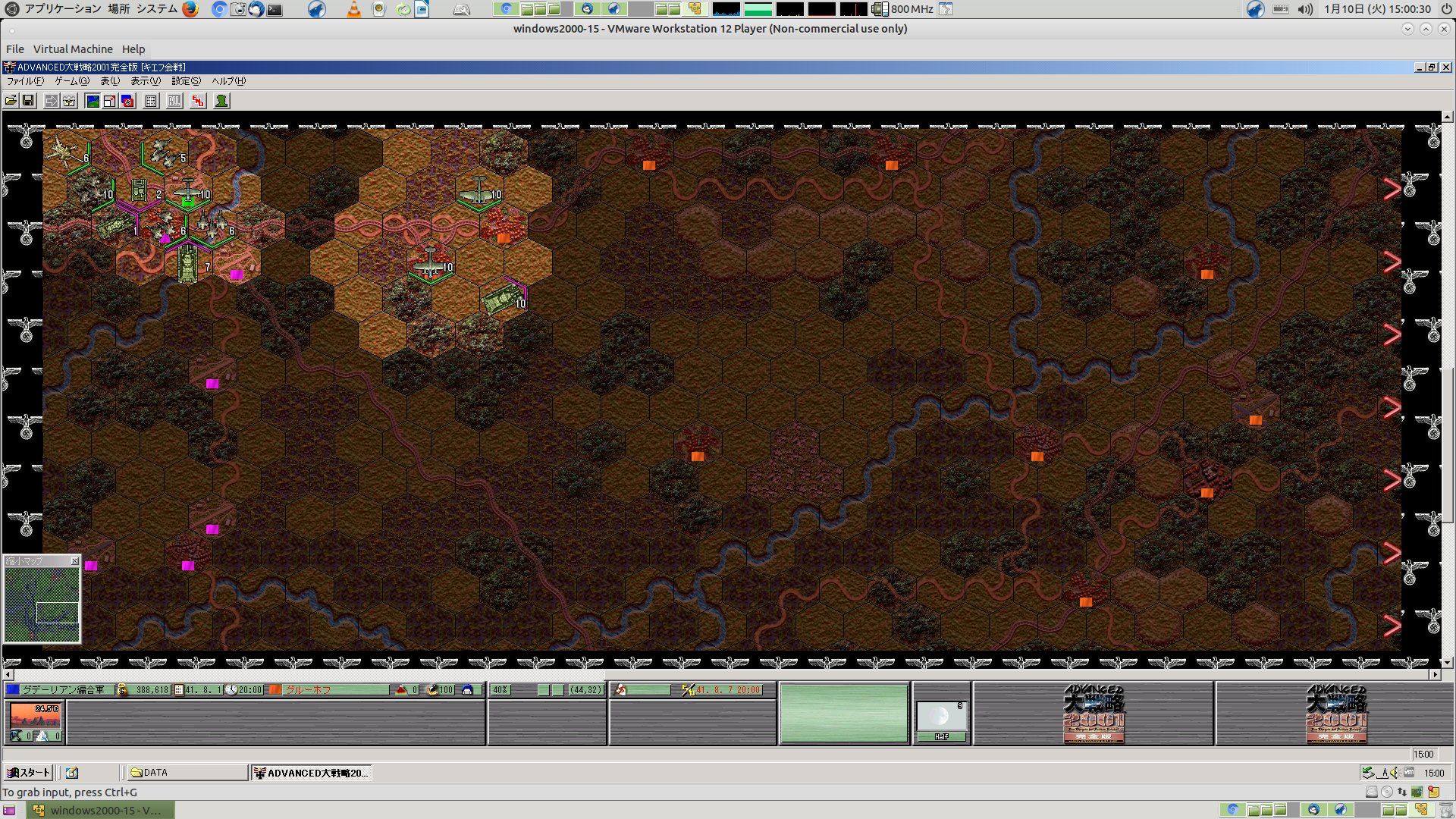
Task: Click the Windows スタート button
Action: [x=28, y=773]
